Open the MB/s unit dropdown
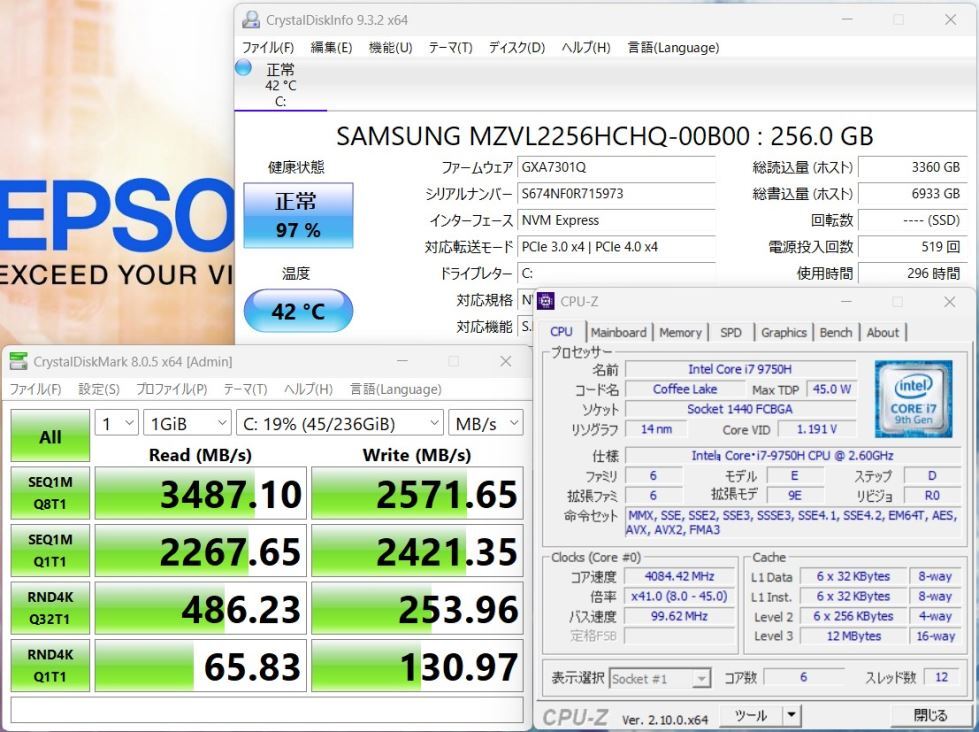 coord(486,423)
